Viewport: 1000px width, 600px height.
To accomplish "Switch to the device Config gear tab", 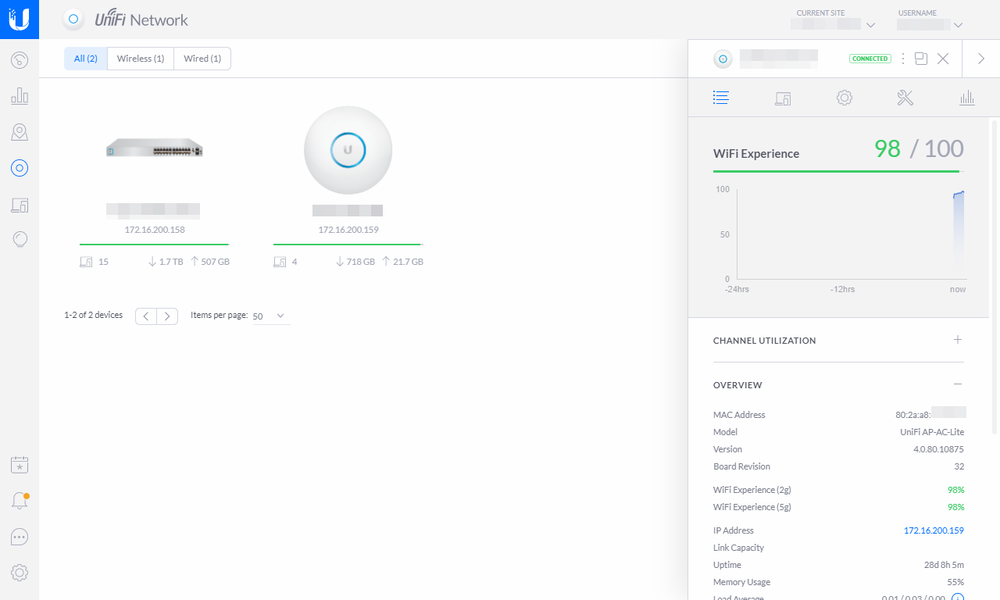I will point(844,97).
